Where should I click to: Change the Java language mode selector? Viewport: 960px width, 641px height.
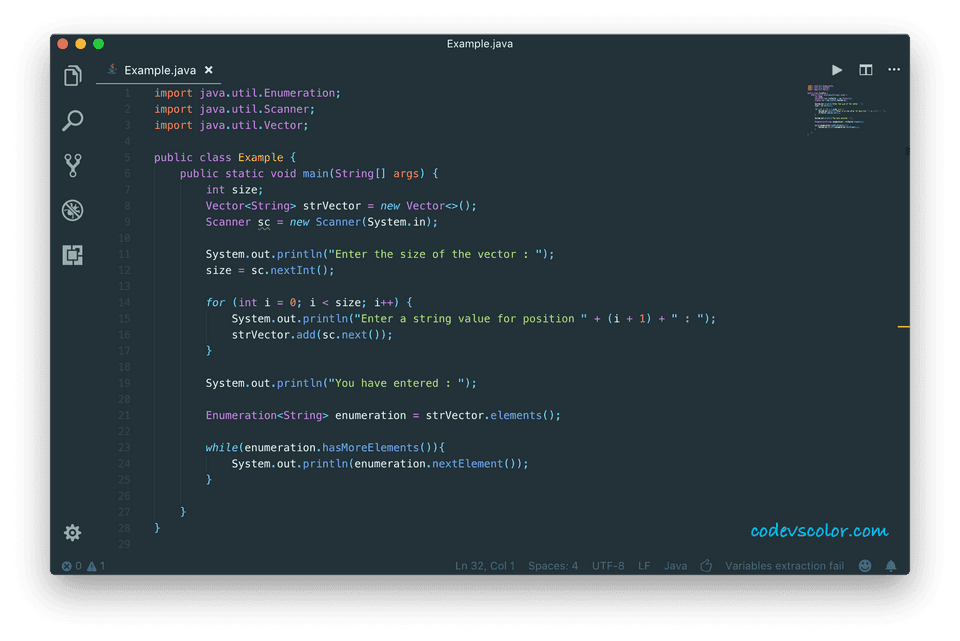click(x=675, y=565)
